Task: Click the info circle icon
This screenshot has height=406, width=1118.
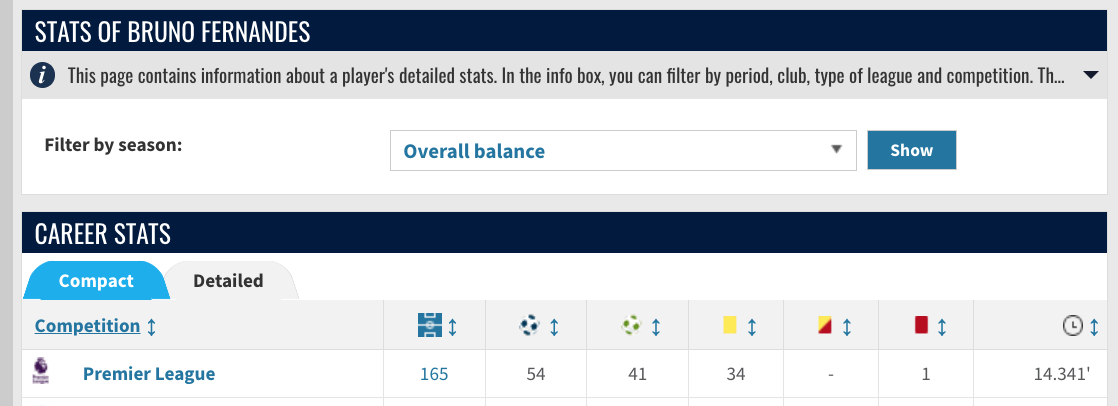Action: [x=43, y=75]
